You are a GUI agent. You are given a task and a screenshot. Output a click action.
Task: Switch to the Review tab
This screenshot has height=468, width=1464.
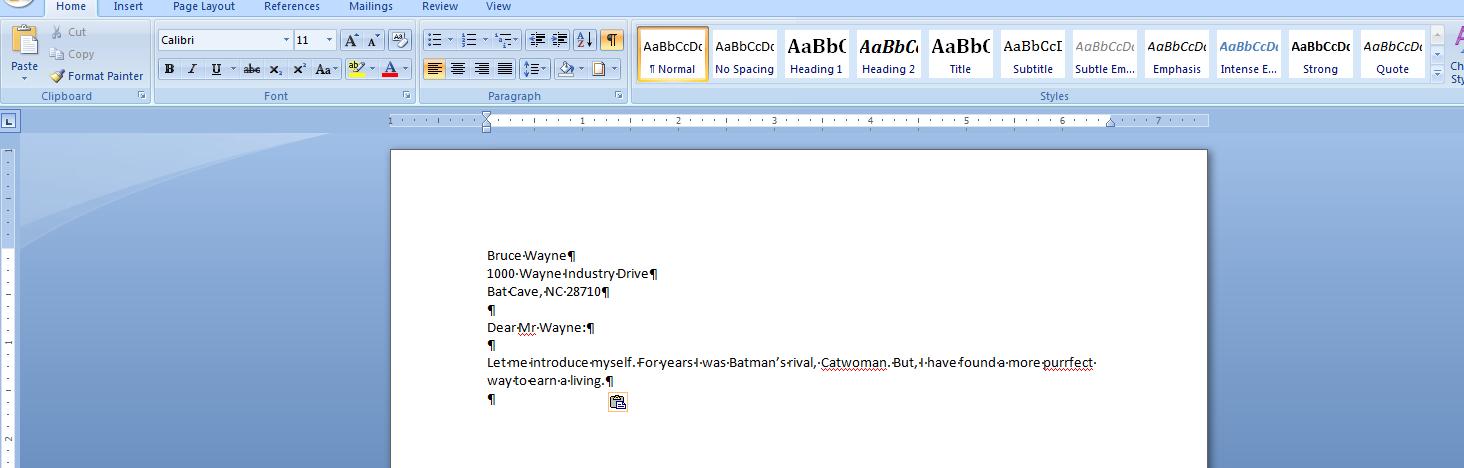click(440, 7)
